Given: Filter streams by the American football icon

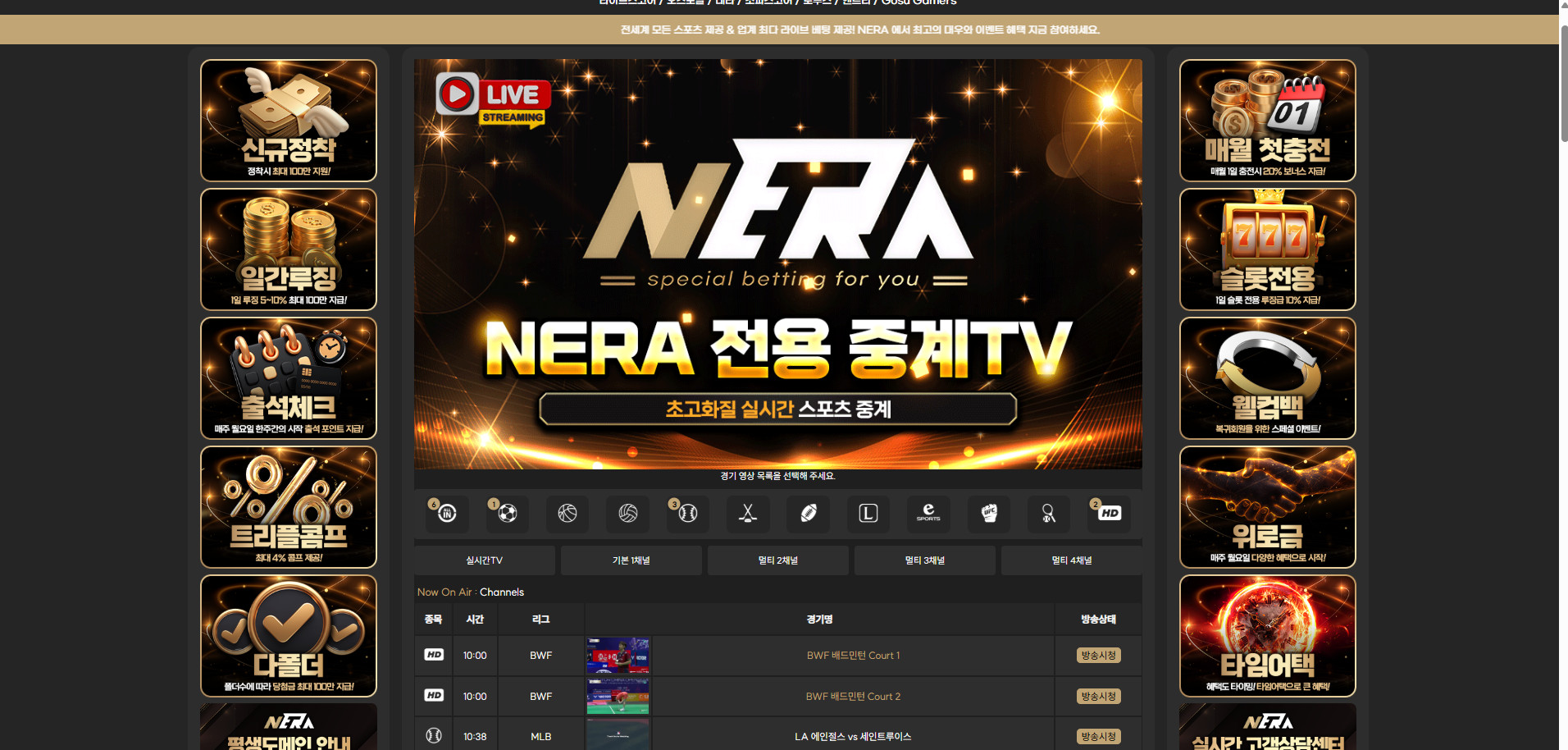Looking at the screenshot, I should point(809,513).
